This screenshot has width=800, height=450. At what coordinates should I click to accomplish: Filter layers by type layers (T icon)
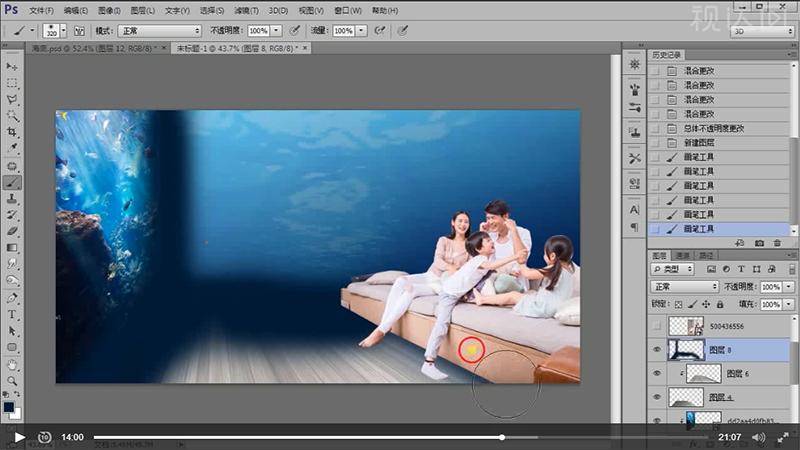pos(741,269)
